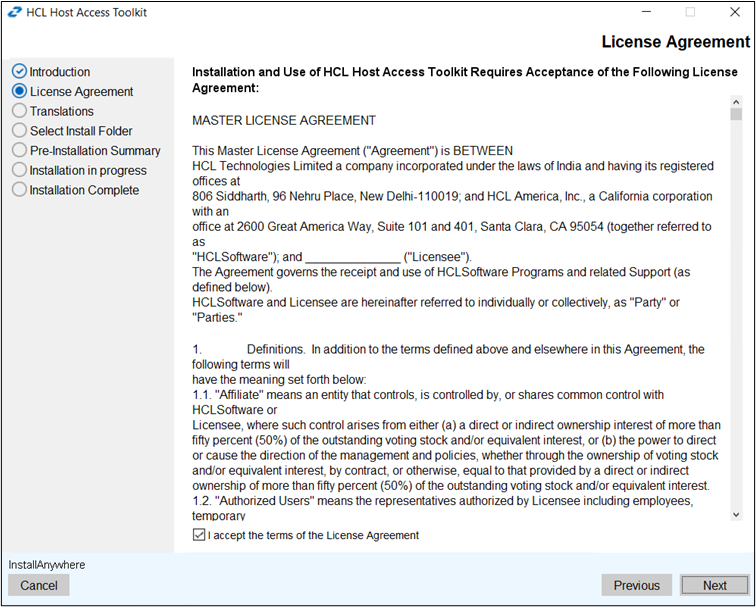The height and width of the screenshot is (607, 756).
Task: Click the Select Install Folder step circle
Action: click(19, 131)
